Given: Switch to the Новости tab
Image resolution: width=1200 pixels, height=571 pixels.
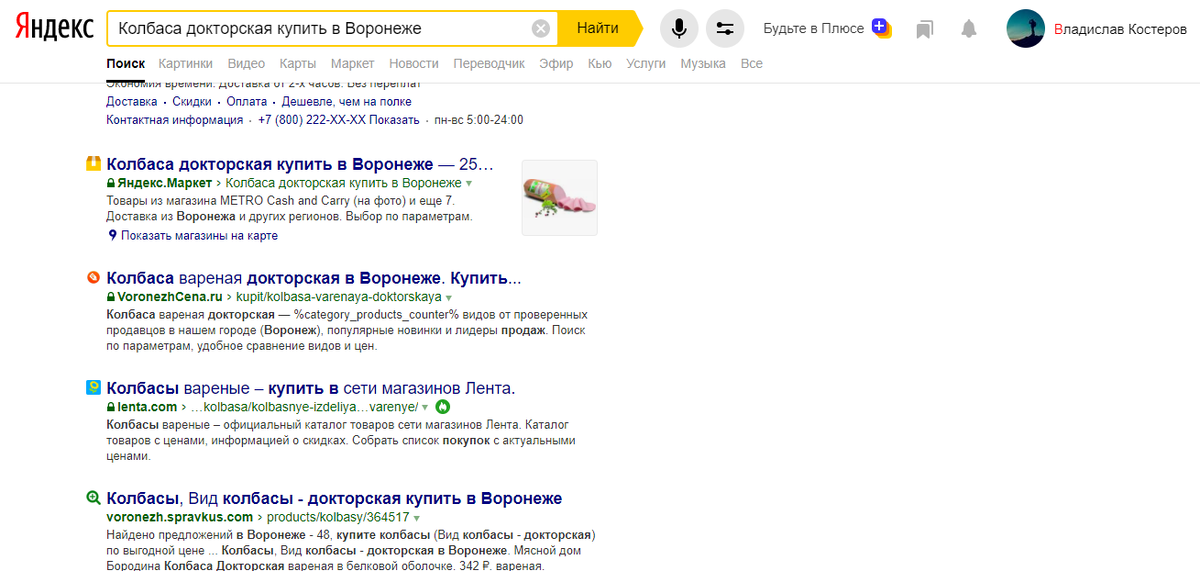Looking at the screenshot, I should tap(414, 63).
